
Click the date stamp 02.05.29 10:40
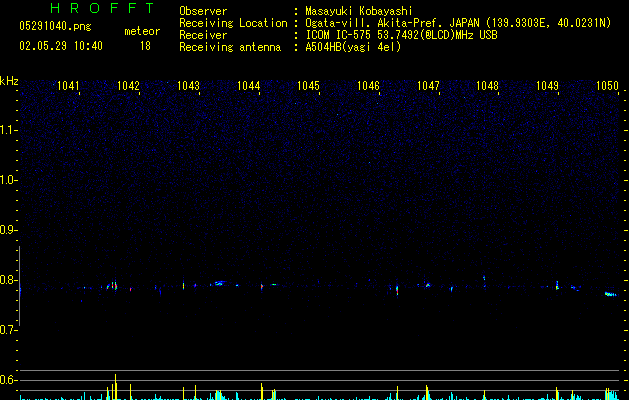pyautogui.click(x=61, y=46)
